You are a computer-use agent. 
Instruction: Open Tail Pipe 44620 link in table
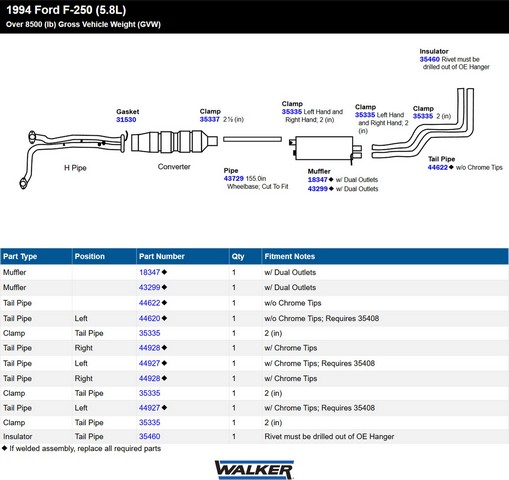click(x=149, y=318)
